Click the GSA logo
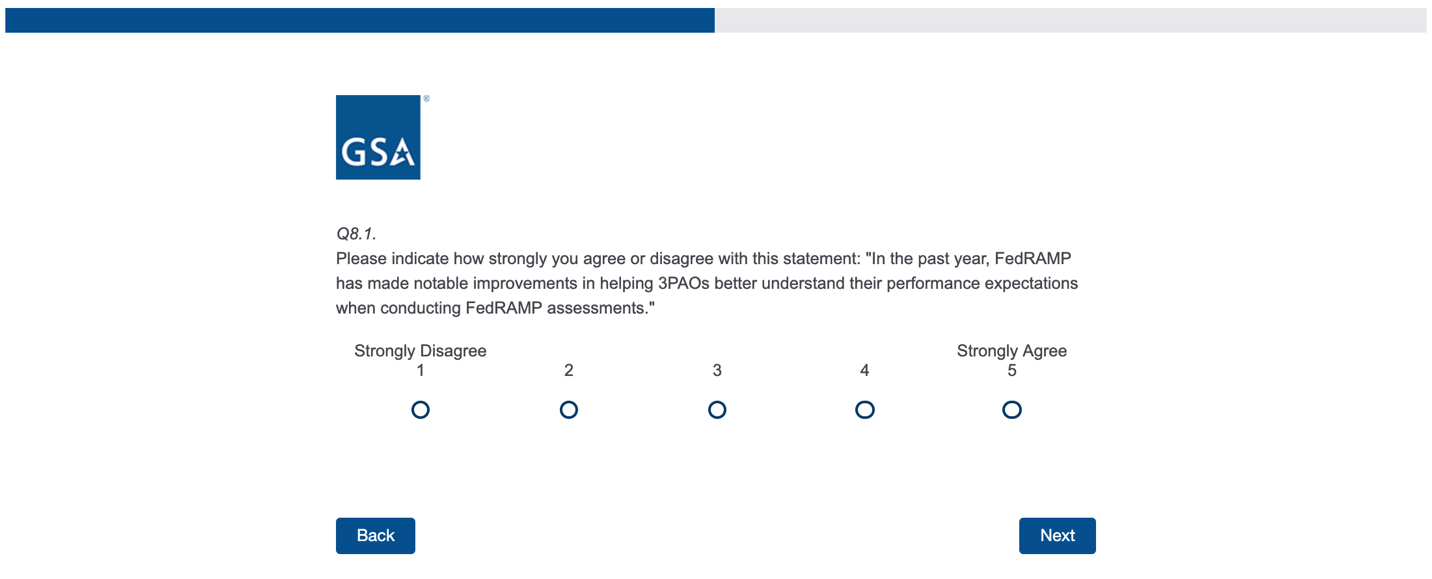This screenshot has width=1432, height=579. pyautogui.click(x=378, y=138)
